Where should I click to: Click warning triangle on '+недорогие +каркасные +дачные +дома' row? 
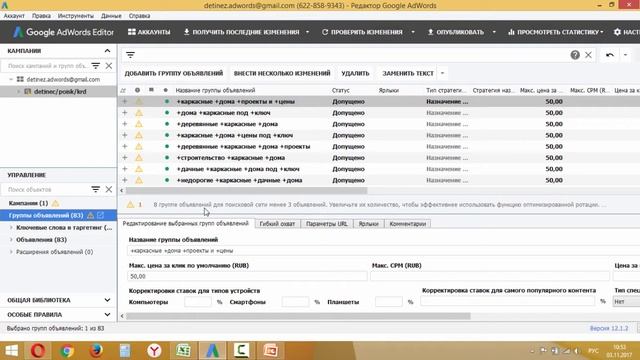pyautogui.click(x=139, y=180)
